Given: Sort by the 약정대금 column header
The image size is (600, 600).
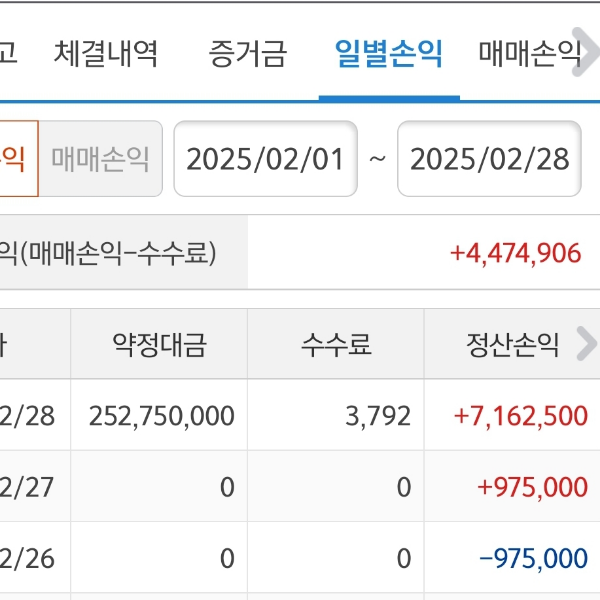Looking at the screenshot, I should point(159,346).
